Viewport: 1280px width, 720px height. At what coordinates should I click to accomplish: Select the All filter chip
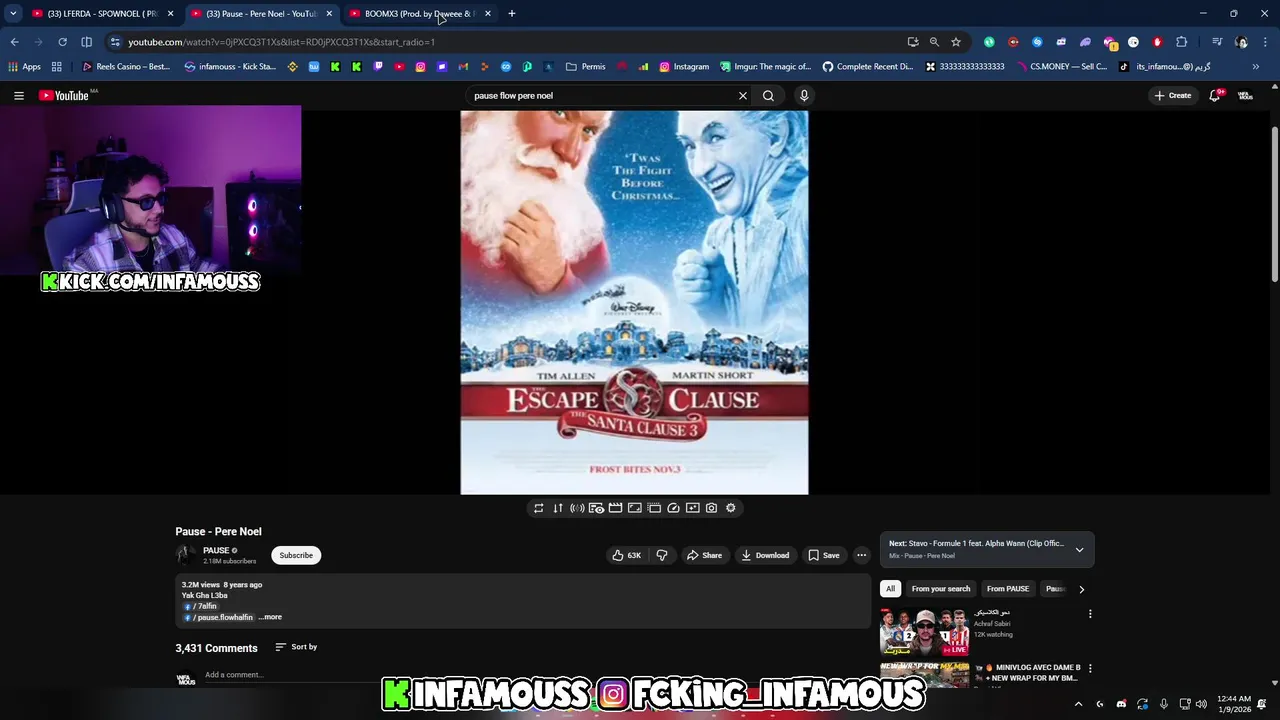pos(890,589)
